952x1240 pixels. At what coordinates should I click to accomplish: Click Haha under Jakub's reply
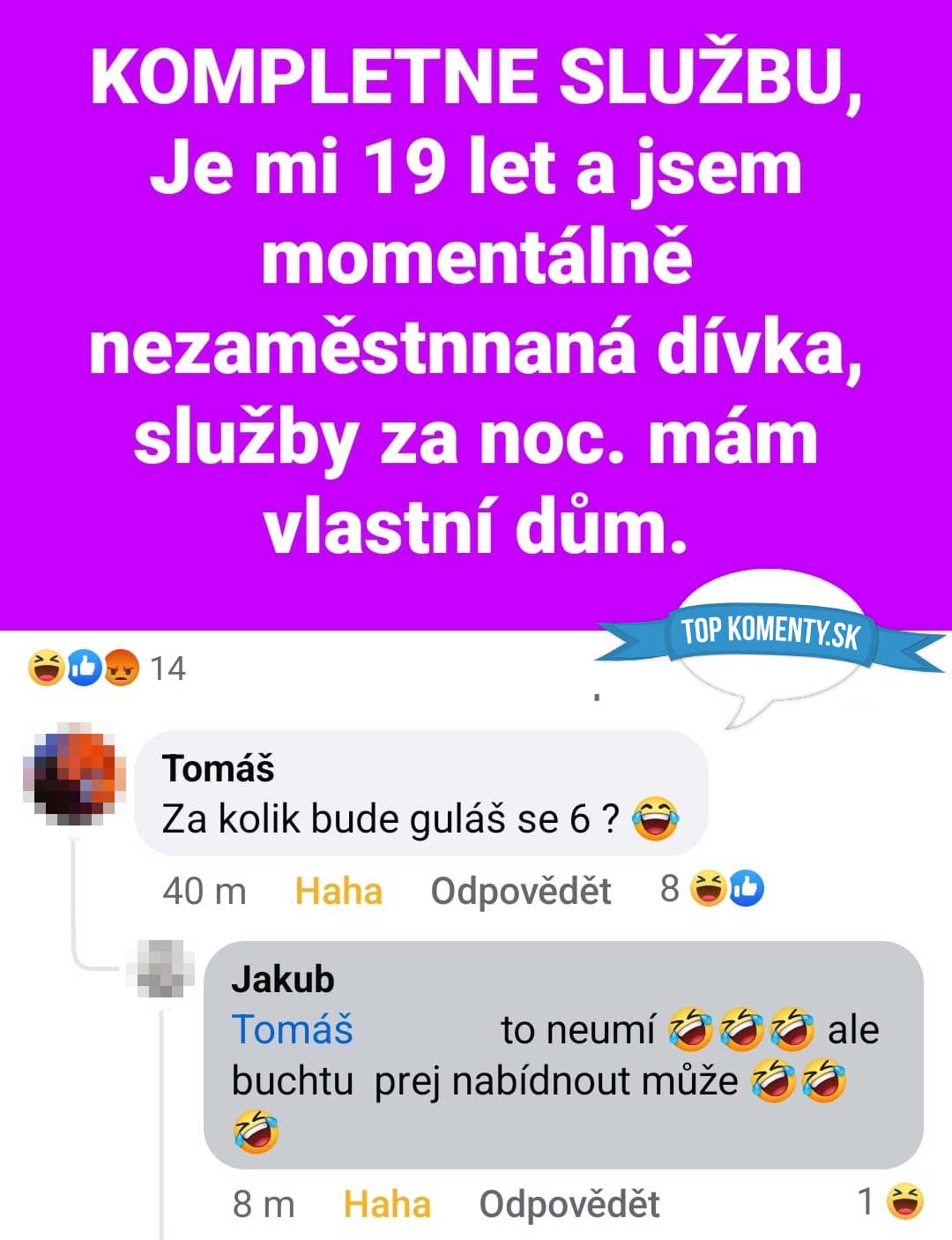coord(387,1204)
